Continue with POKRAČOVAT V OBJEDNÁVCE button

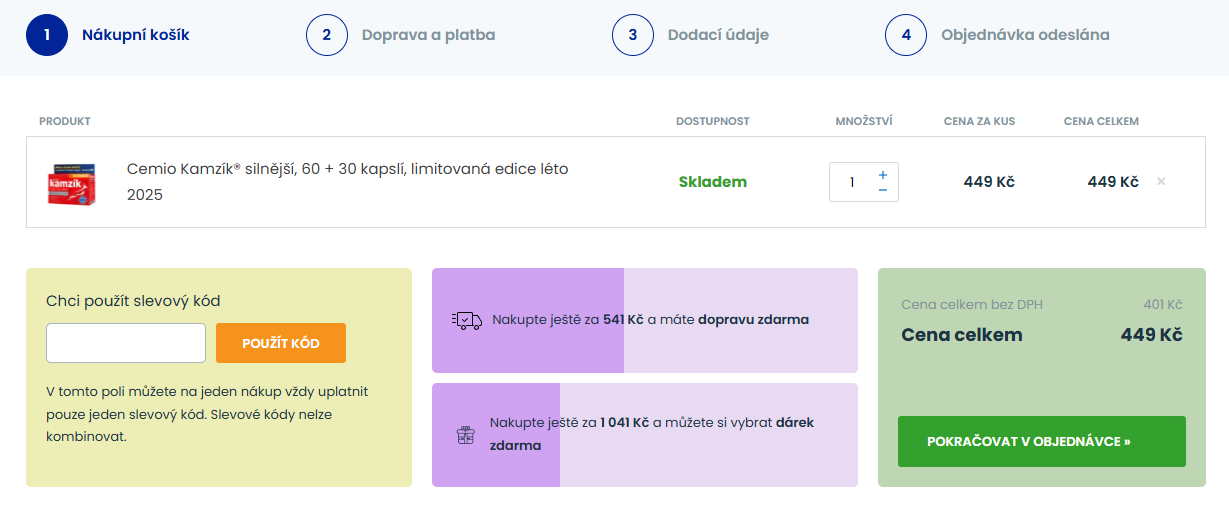(x=1042, y=441)
